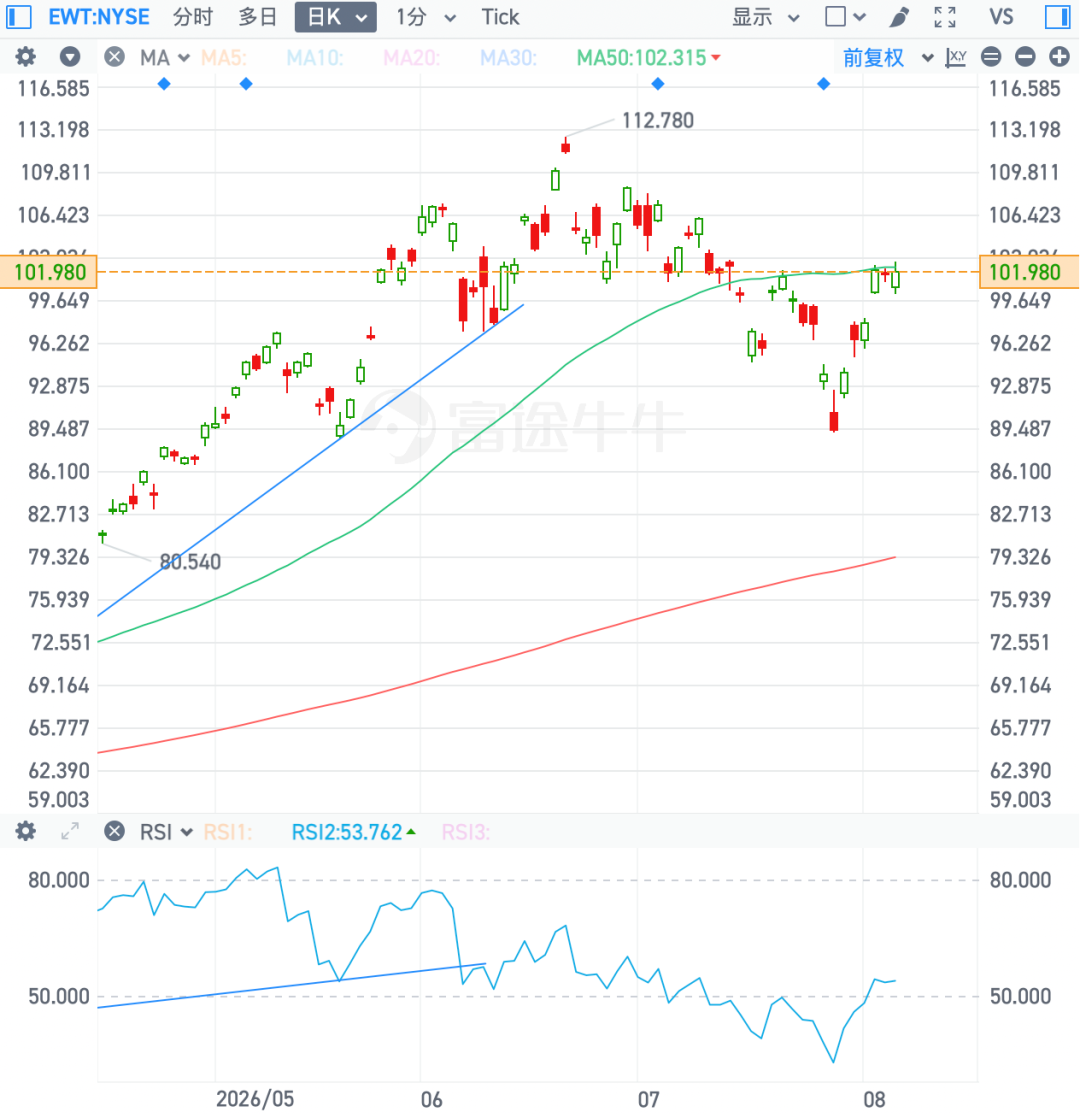Viewport: 1080px width, 1118px height.
Task: Click the 06 month axis label
Action: [x=431, y=1099]
